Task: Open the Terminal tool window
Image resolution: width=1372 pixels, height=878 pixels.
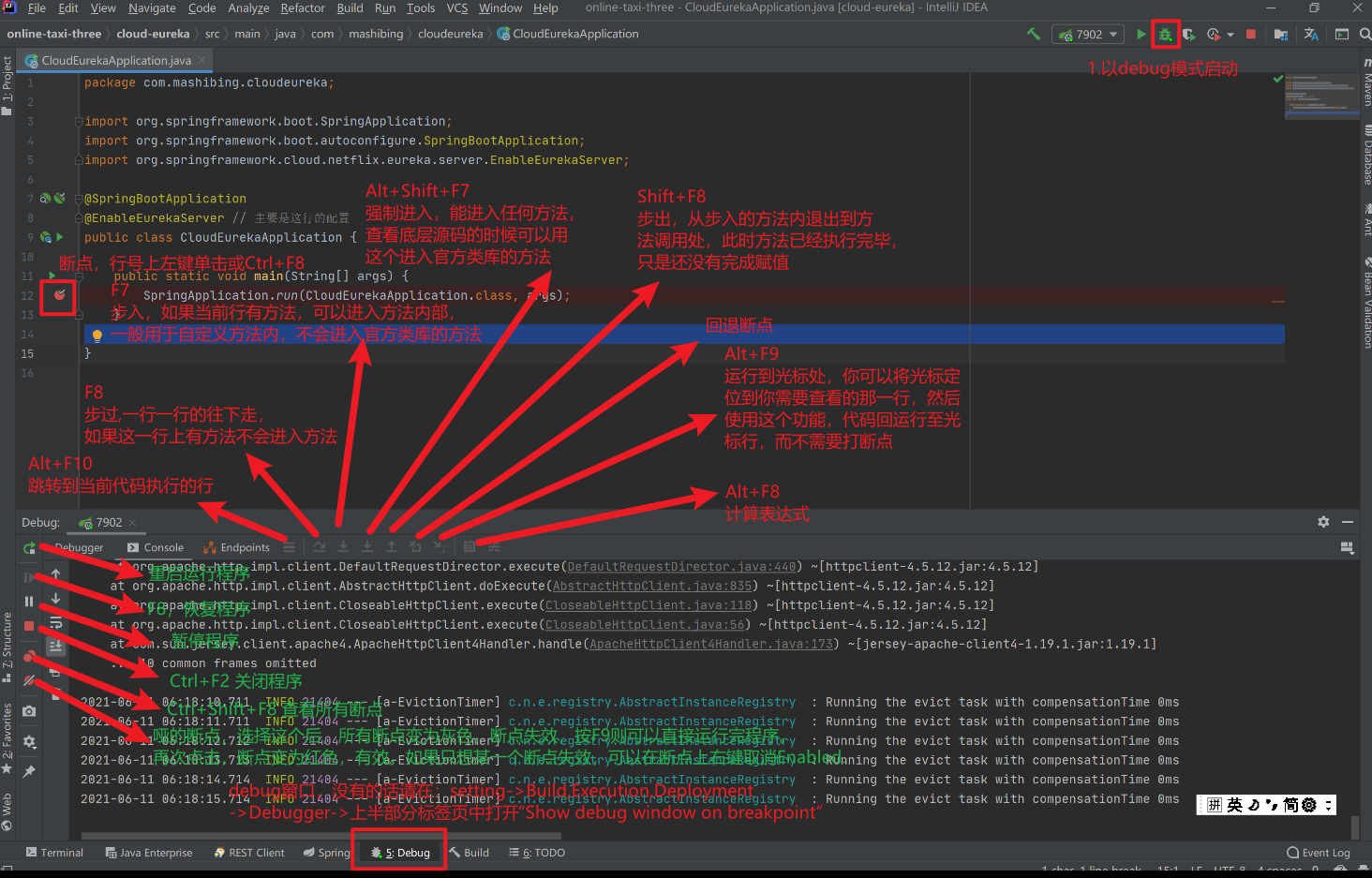Action: point(55,853)
